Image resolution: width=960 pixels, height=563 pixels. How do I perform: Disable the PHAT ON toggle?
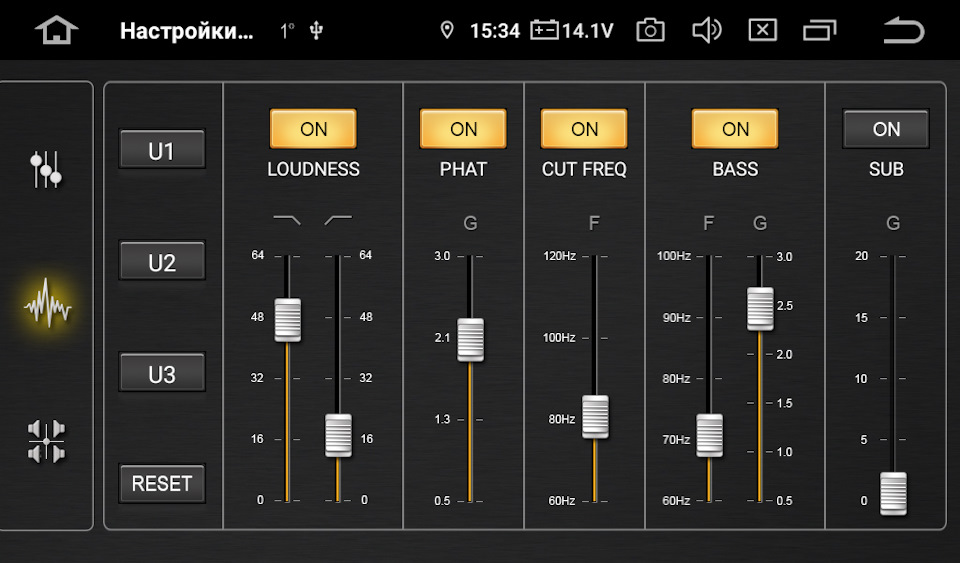463,129
